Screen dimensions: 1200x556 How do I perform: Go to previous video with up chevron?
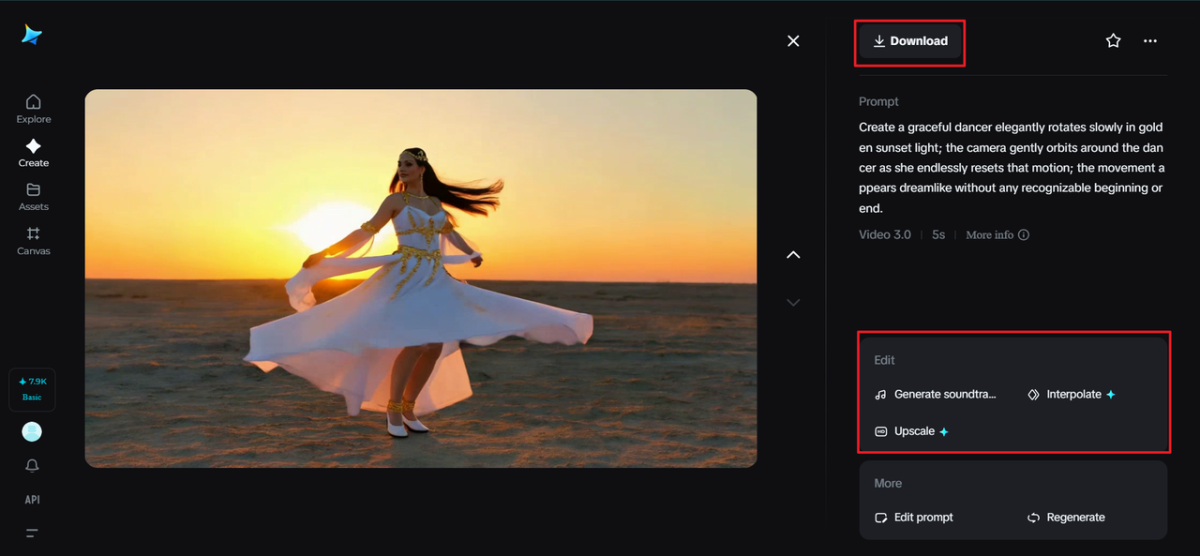793,255
